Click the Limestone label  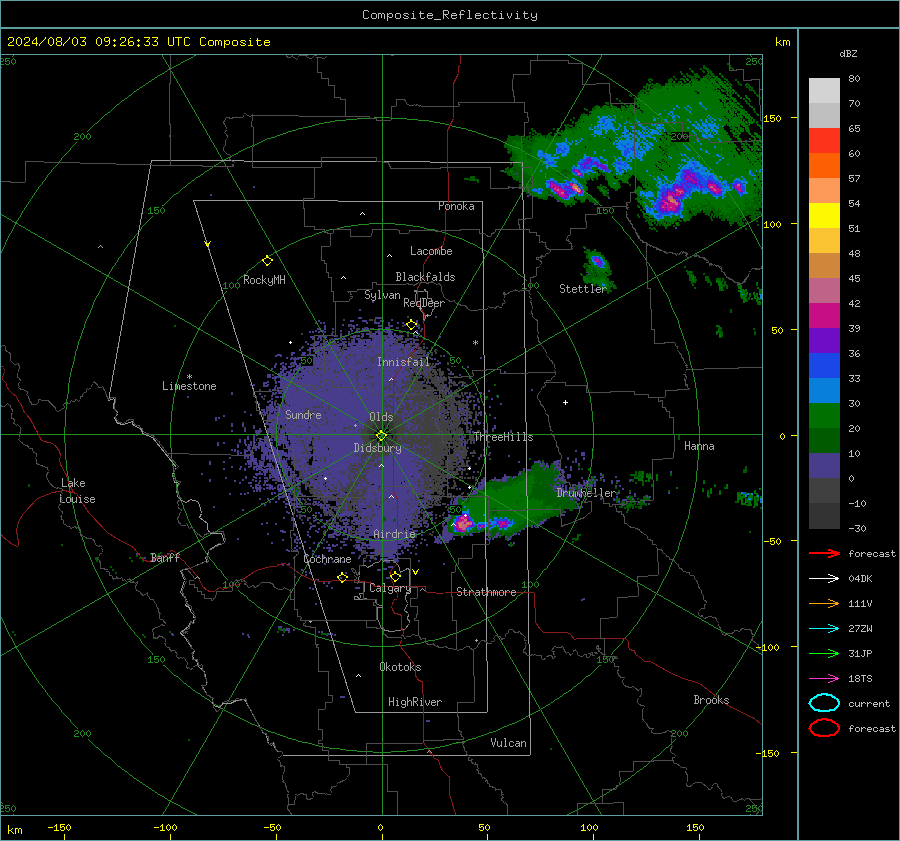click(x=189, y=386)
